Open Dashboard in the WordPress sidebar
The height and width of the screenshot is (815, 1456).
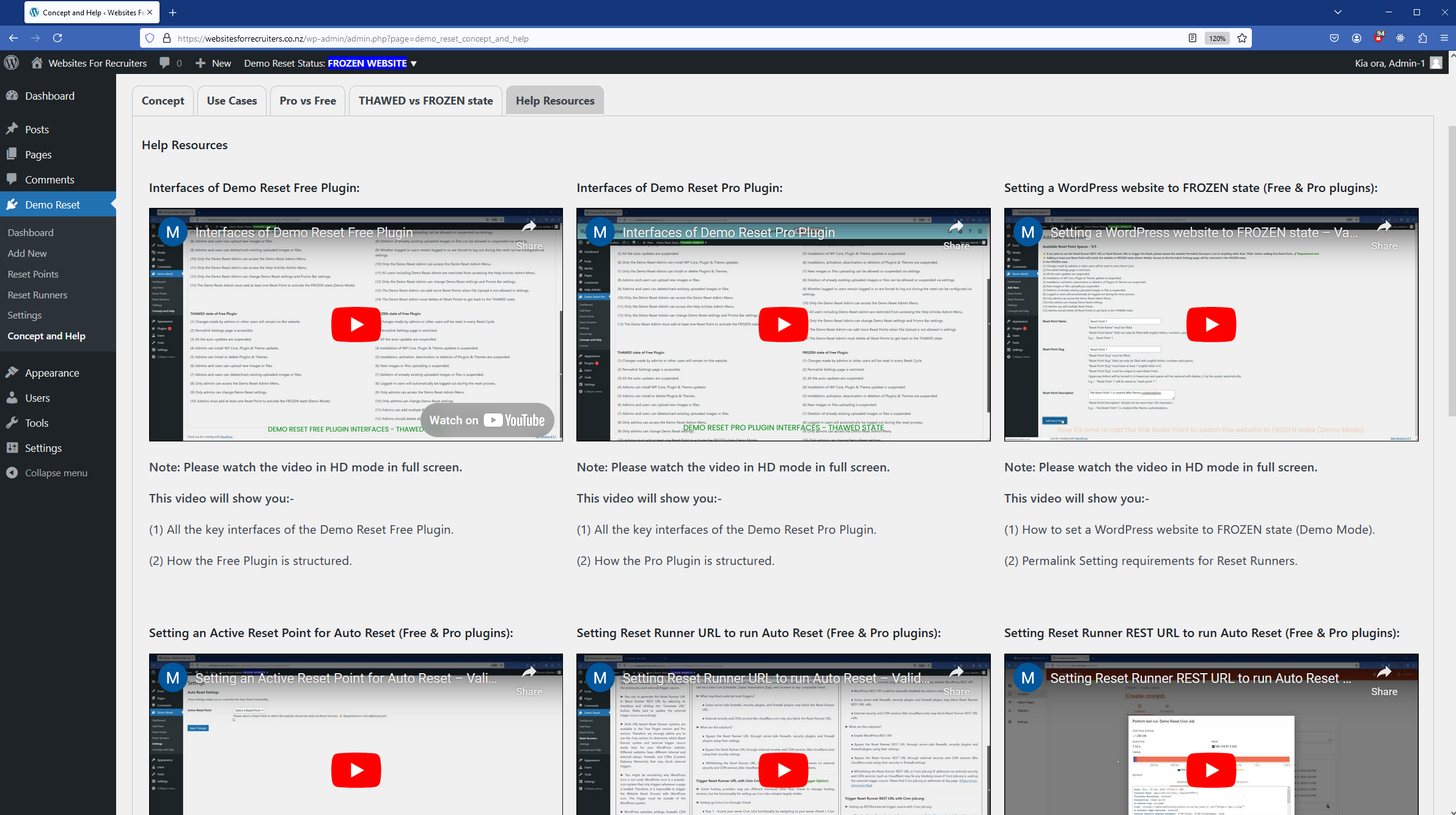pyautogui.click(x=58, y=96)
